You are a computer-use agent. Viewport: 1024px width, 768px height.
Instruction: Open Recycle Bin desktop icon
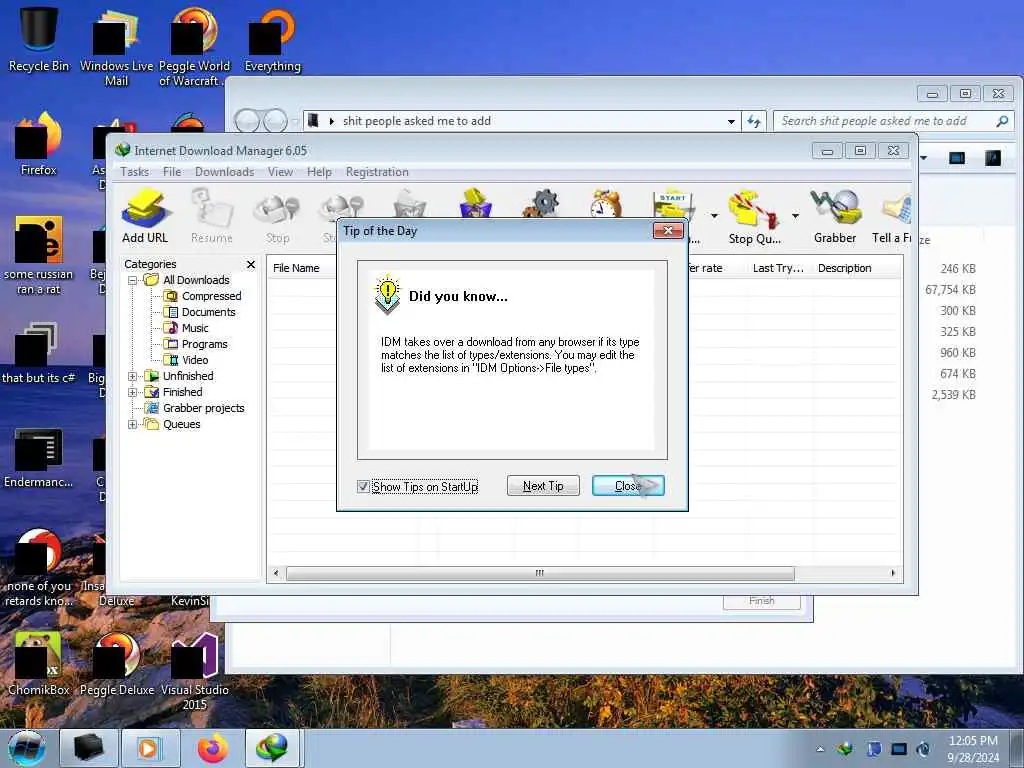pos(39,38)
